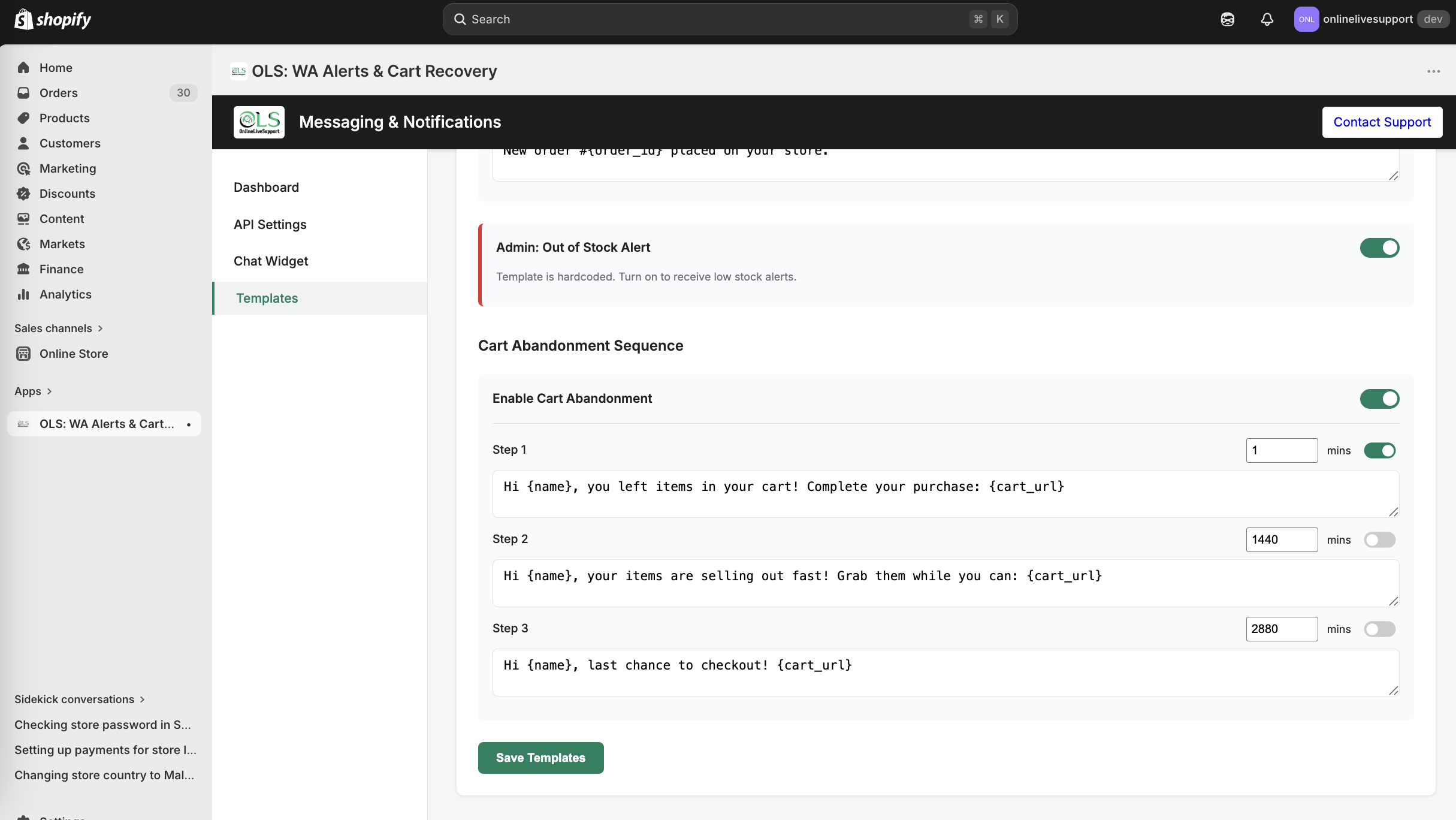Viewport: 1456px width, 820px height.
Task: Click the Analytics bar chart icon
Action: pyautogui.click(x=23, y=294)
